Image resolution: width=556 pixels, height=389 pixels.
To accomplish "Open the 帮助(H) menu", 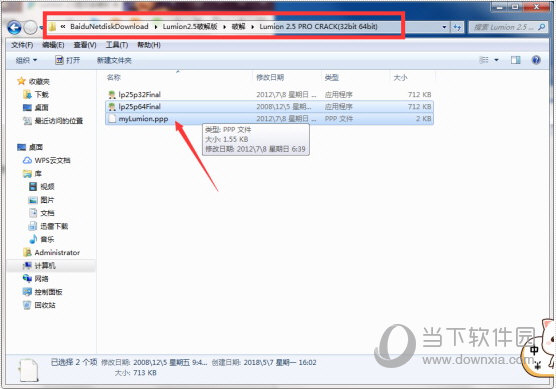I will tap(149, 45).
